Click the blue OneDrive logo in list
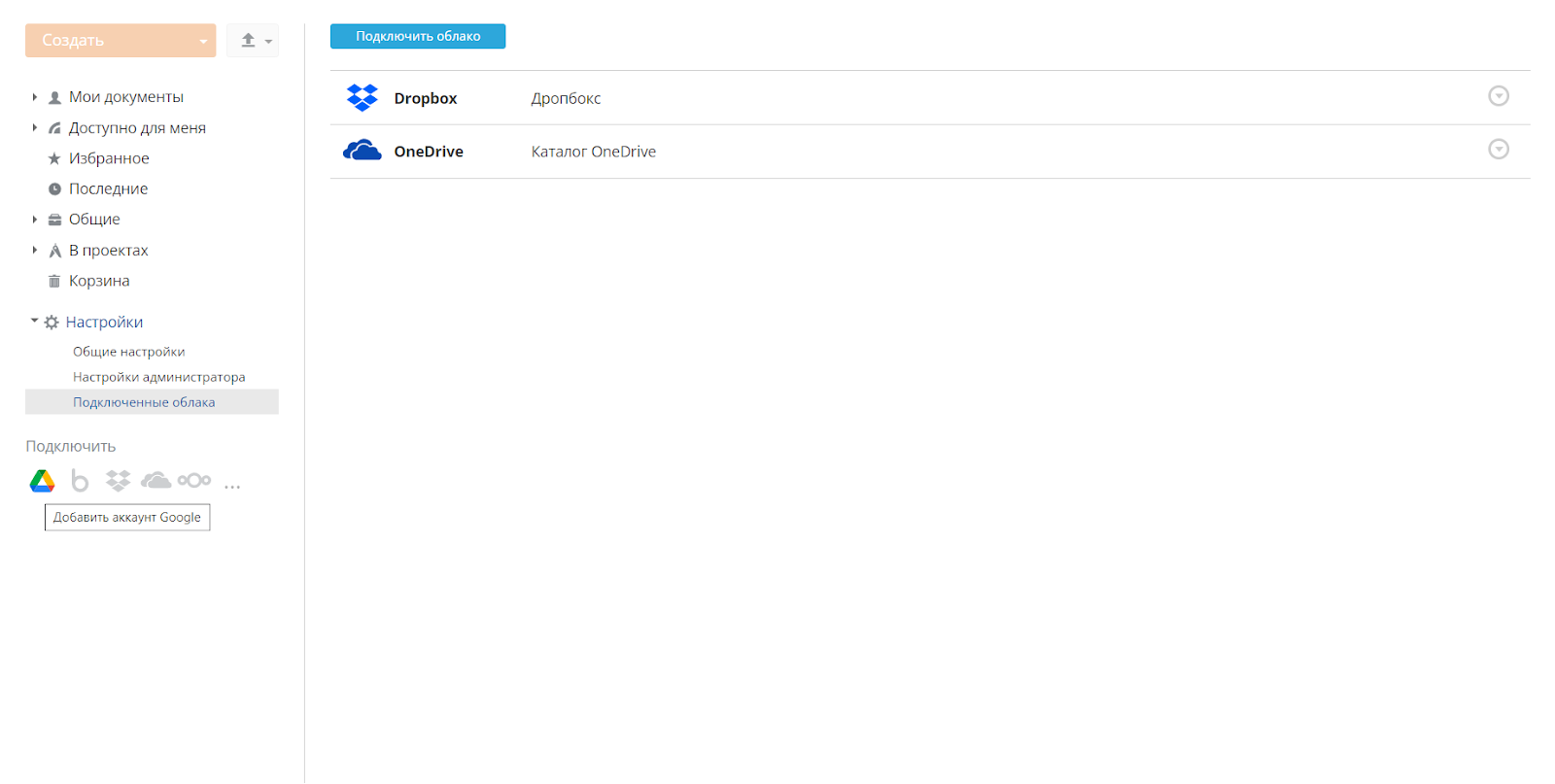1555x784 pixels. (x=363, y=151)
